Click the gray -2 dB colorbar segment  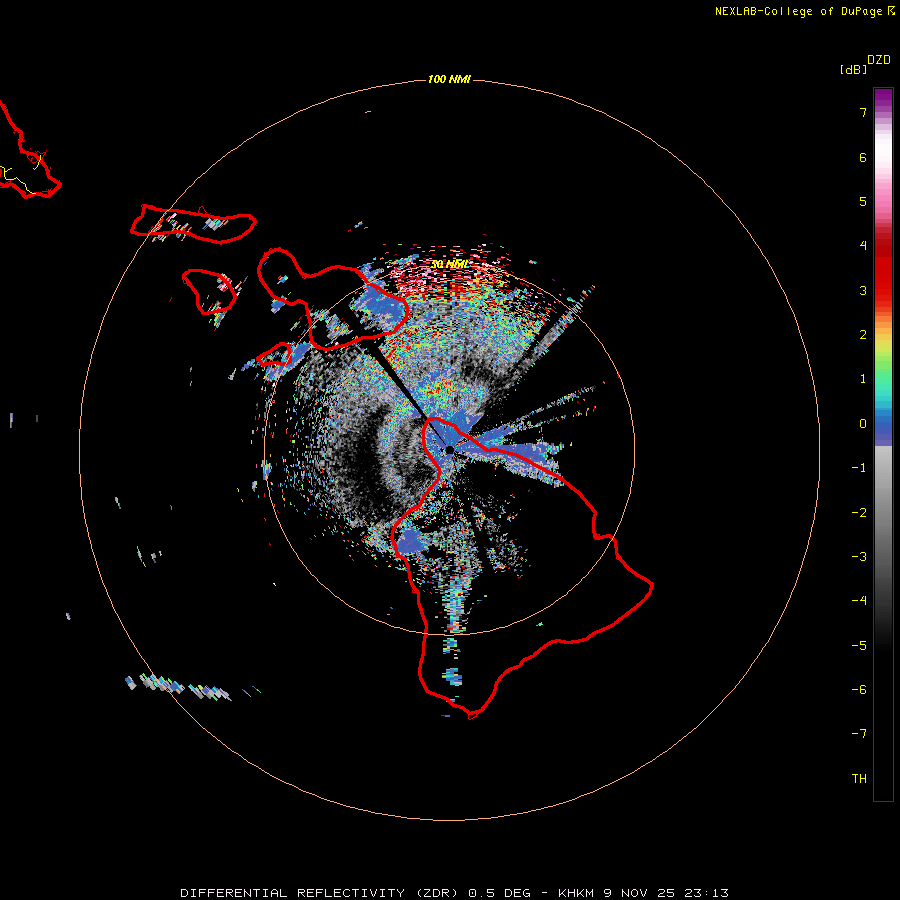point(883,513)
